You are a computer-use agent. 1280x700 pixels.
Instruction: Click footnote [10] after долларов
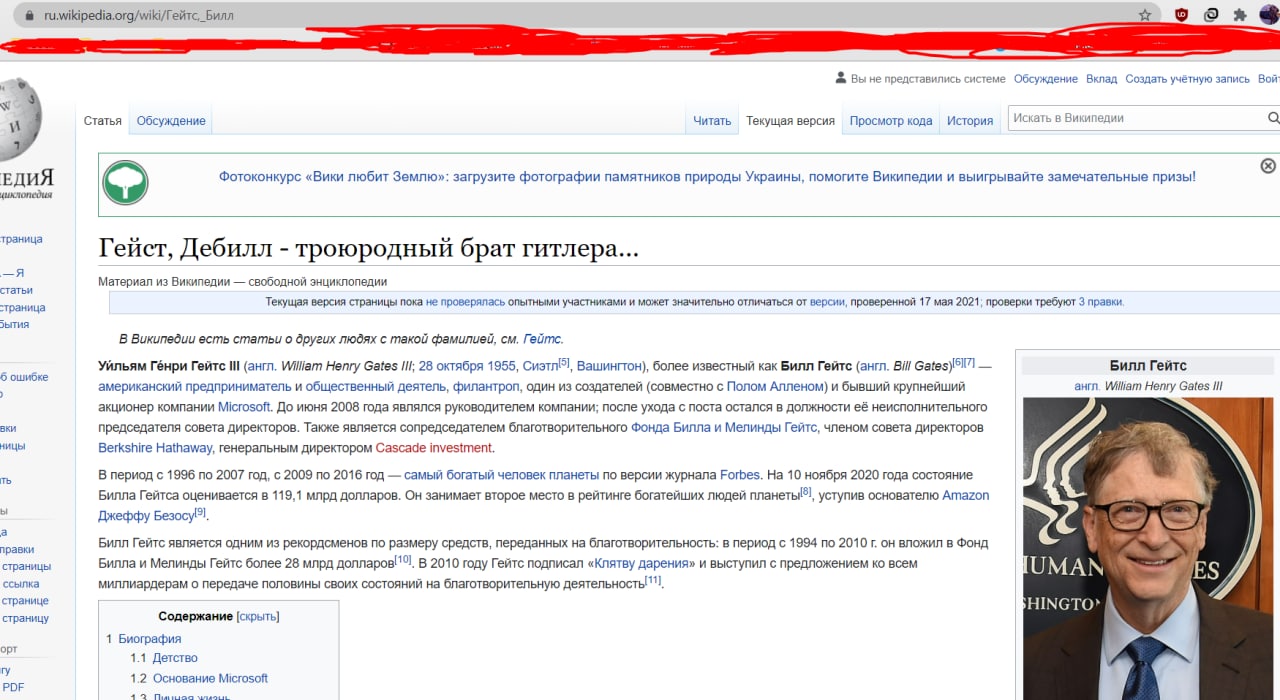(x=403, y=560)
